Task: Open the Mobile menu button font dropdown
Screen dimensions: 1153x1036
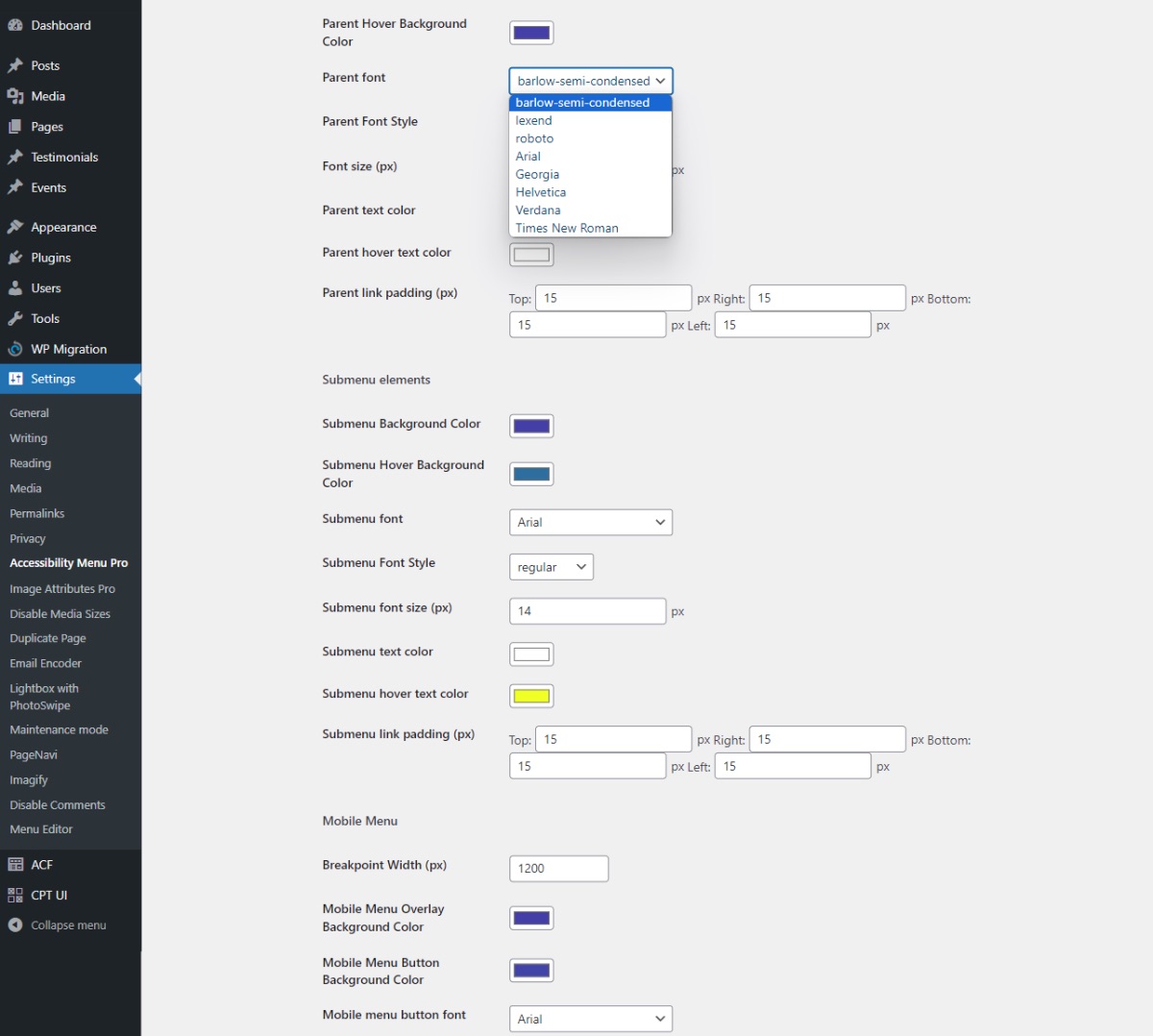Action: [591, 1019]
